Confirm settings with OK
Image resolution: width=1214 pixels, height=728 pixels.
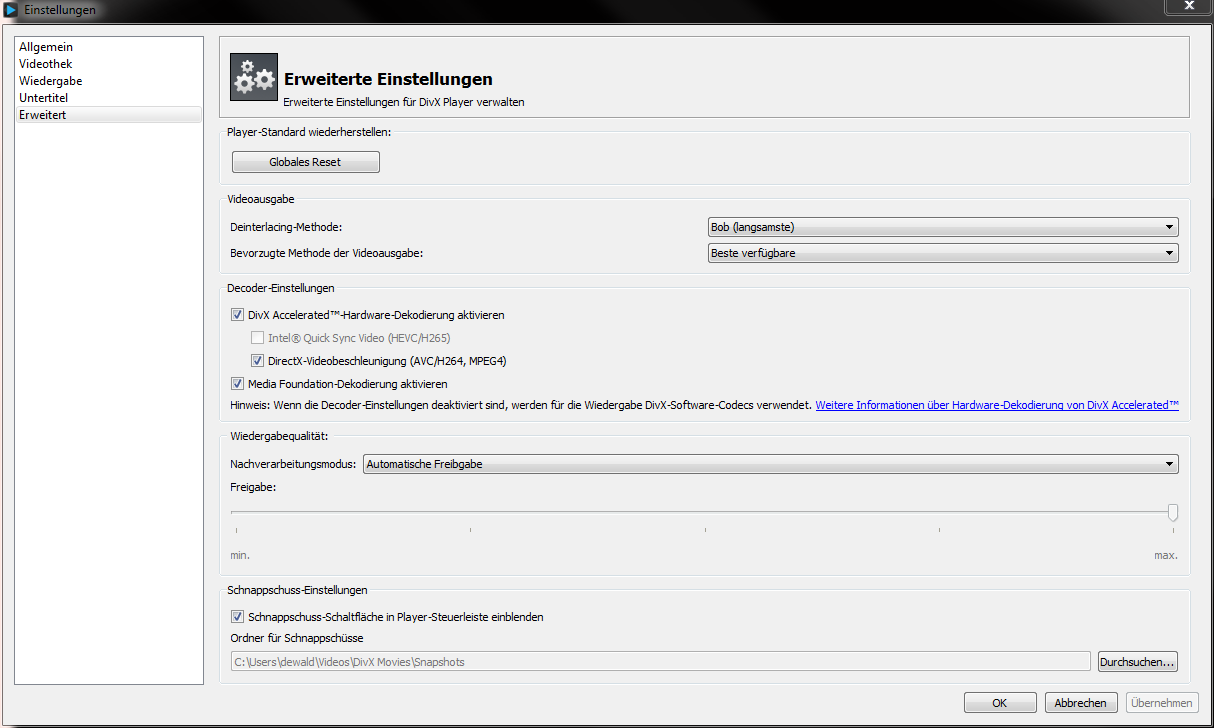click(1000, 703)
